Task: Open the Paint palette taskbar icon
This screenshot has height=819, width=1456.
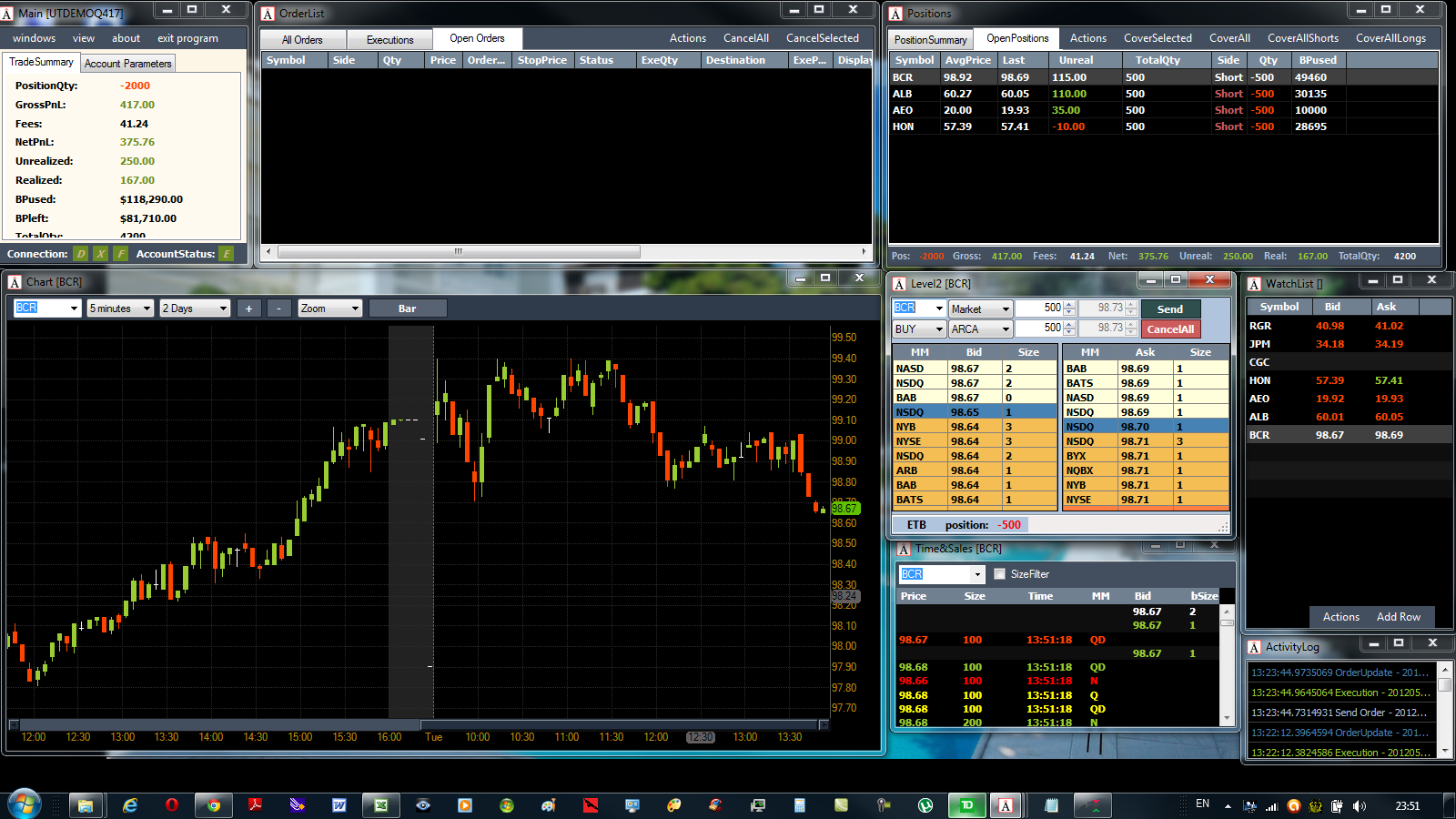Action: pos(674,805)
